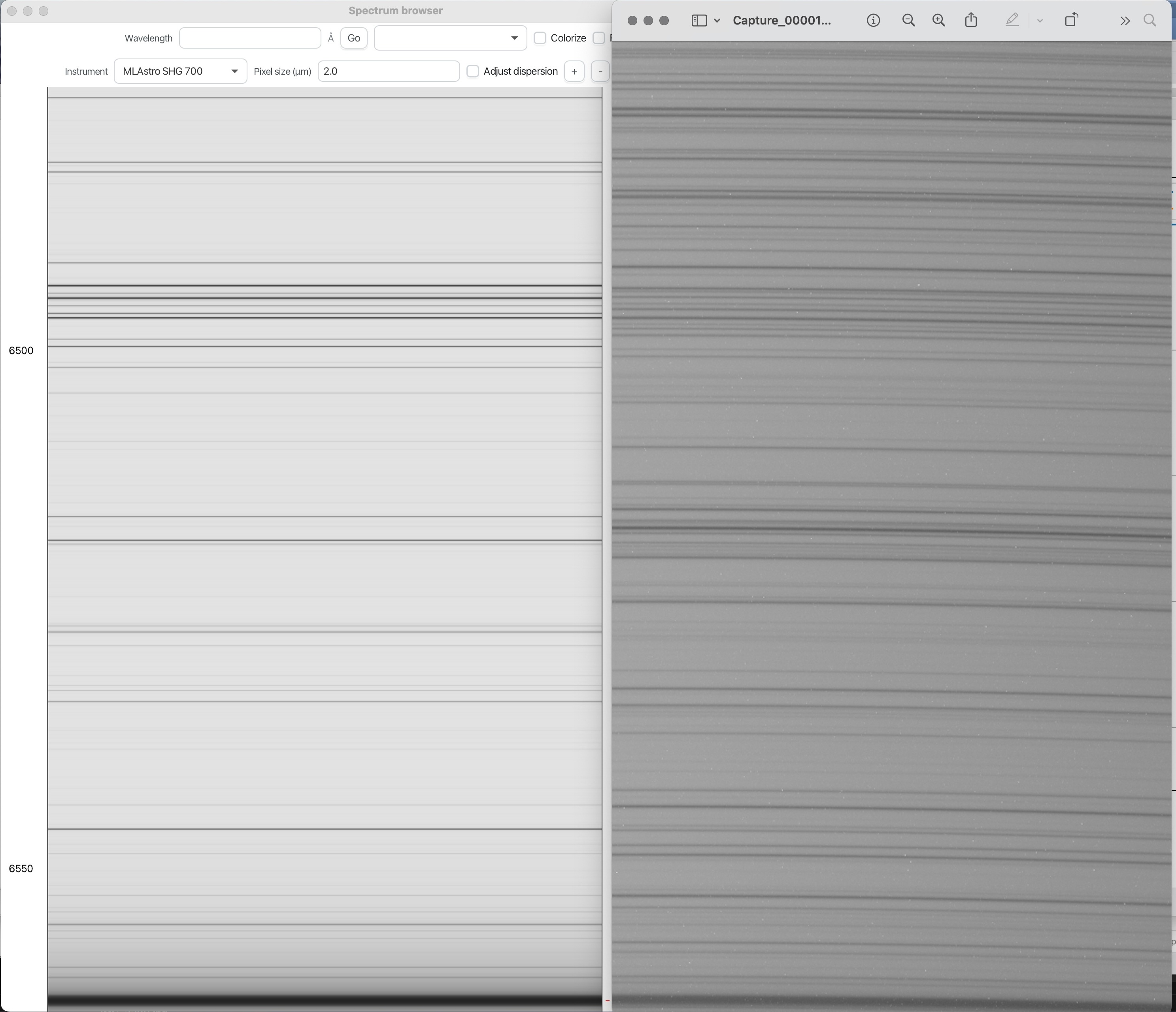Open the search magnifier in Preview
Image resolution: width=1176 pixels, height=1012 pixels.
pos(1150,21)
